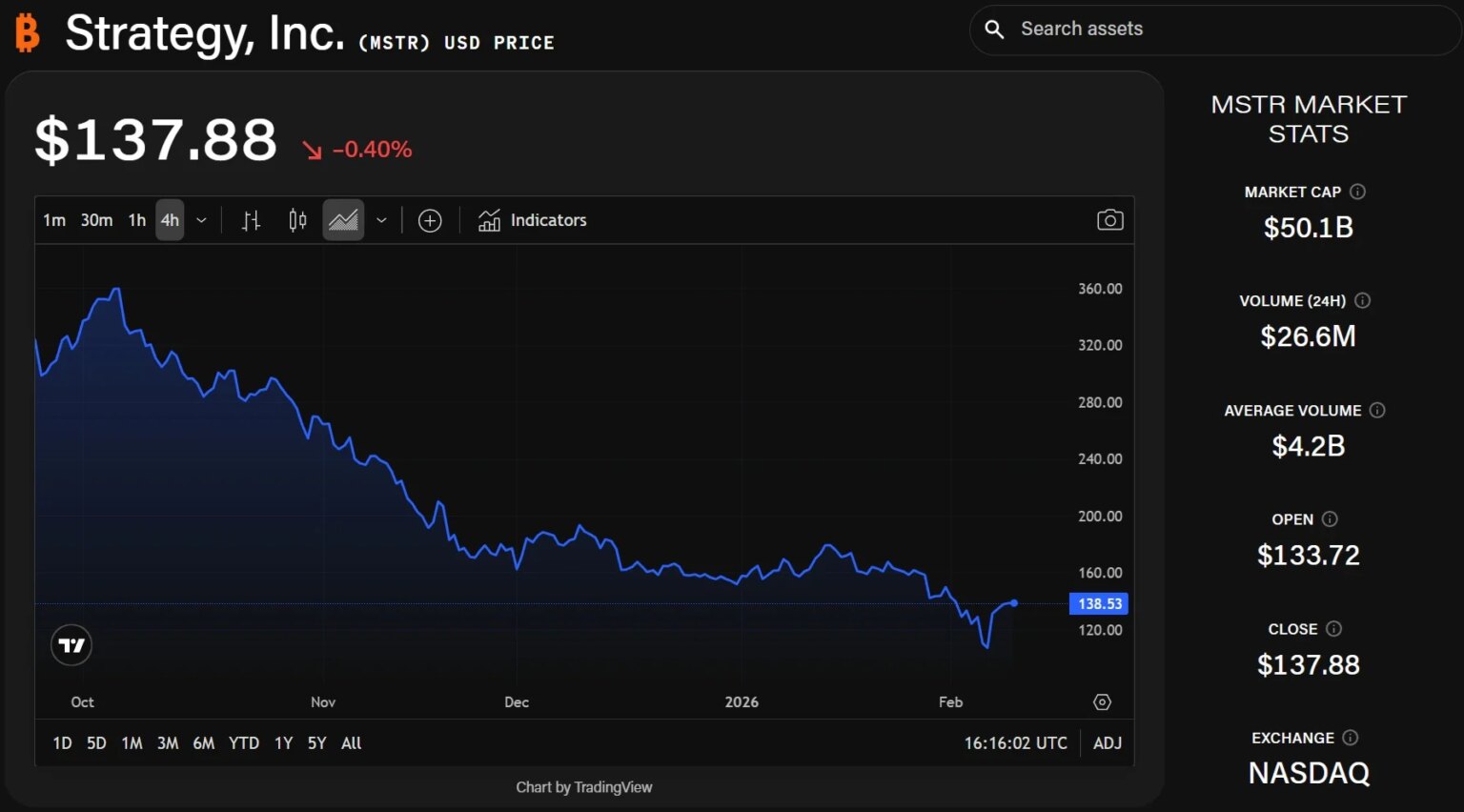Image resolution: width=1464 pixels, height=812 pixels.
Task: Switch to the 4h interval
Action: click(170, 220)
